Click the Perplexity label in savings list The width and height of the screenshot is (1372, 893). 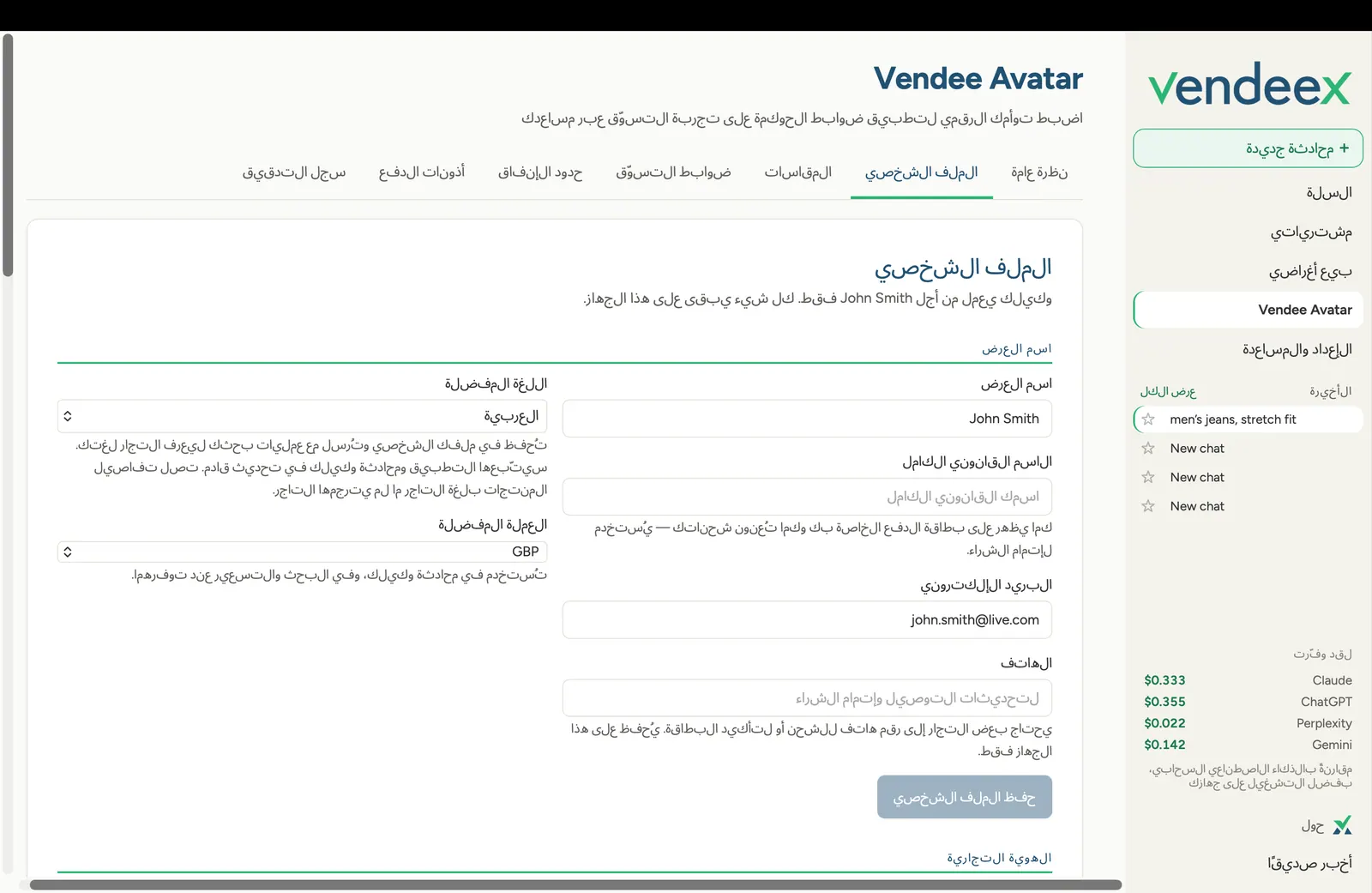click(1324, 723)
